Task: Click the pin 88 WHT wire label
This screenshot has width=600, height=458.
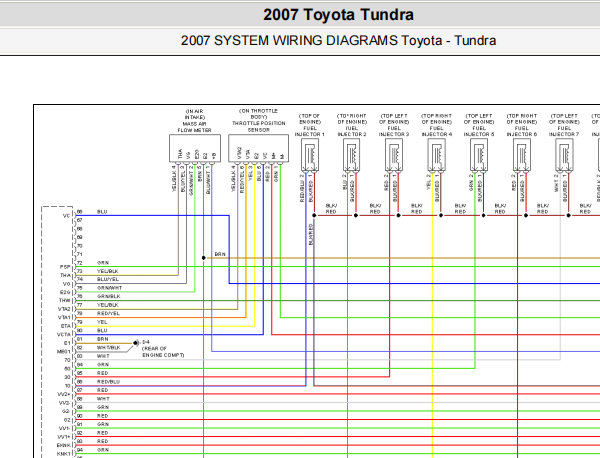Action: tap(103, 399)
